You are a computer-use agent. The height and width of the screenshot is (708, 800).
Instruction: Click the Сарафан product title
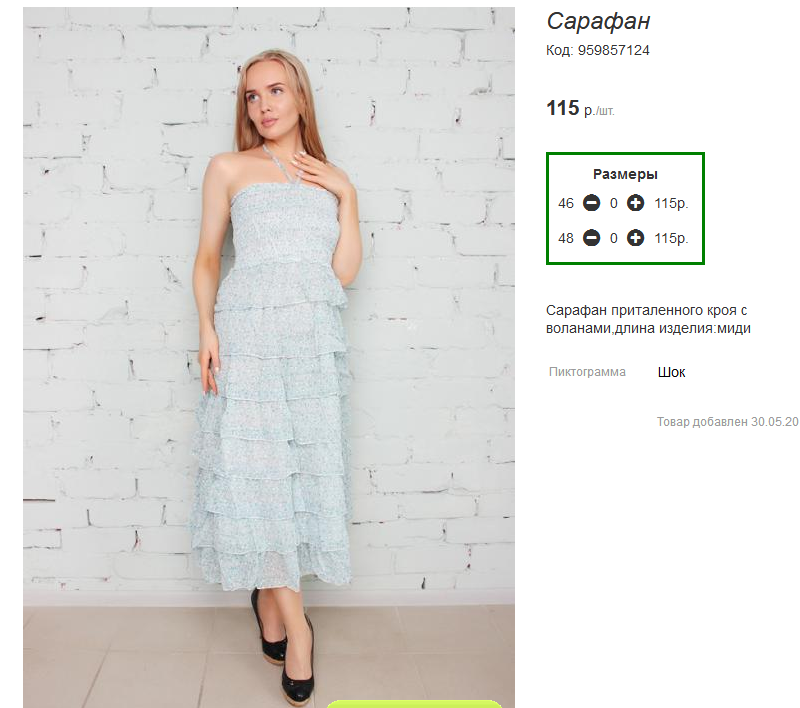point(598,21)
